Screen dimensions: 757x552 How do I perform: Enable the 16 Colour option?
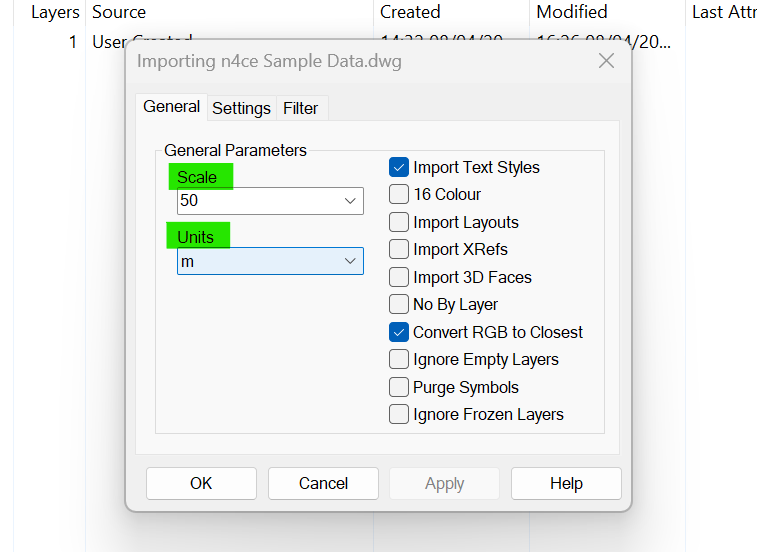pyautogui.click(x=399, y=194)
